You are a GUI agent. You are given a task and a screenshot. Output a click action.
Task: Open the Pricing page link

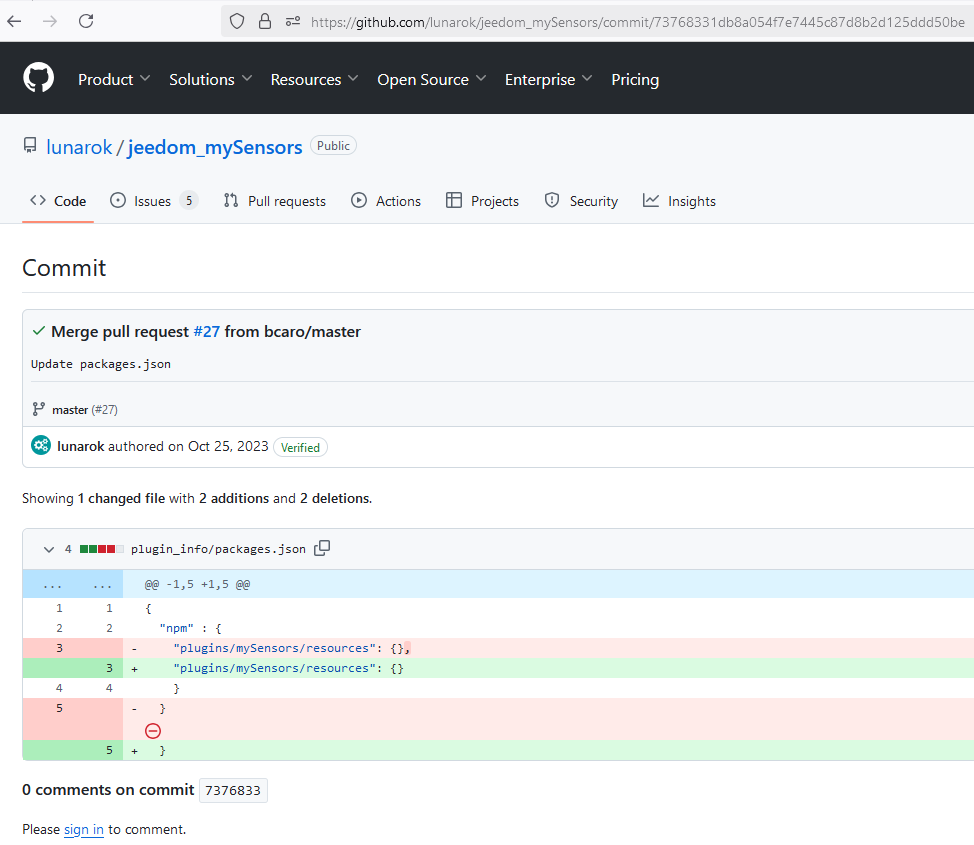[x=635, y=80]
